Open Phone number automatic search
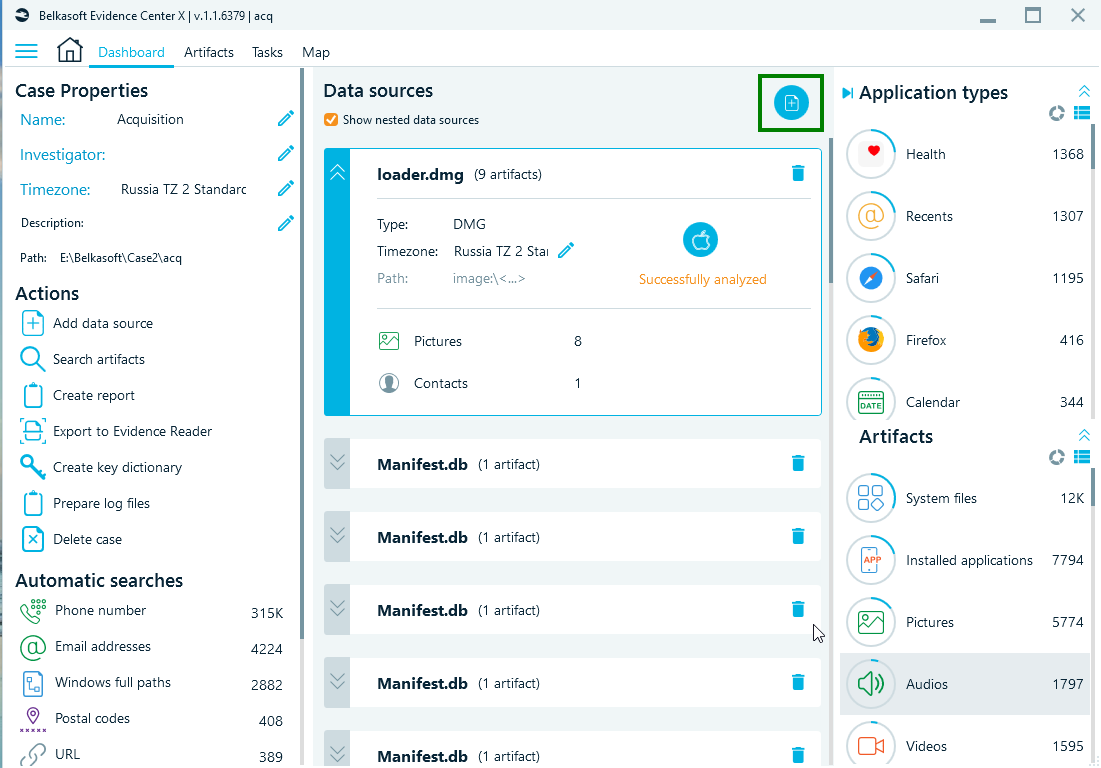 (152, 611)
